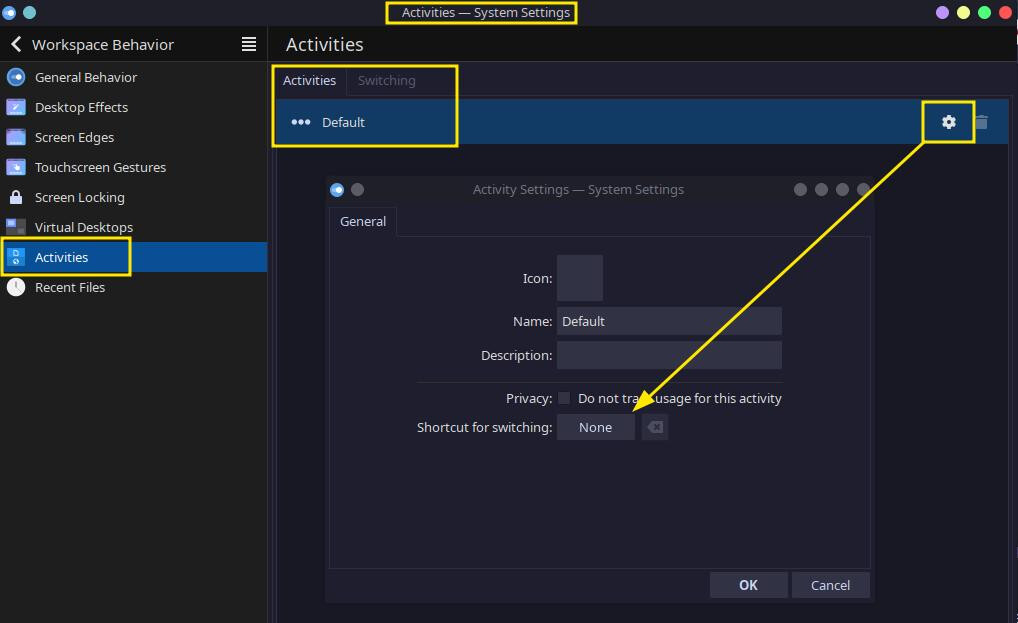The width and height of the screenshot is (1018, 623).
Task: Close System Settings with red button
Action: [x=1005, y=12]
